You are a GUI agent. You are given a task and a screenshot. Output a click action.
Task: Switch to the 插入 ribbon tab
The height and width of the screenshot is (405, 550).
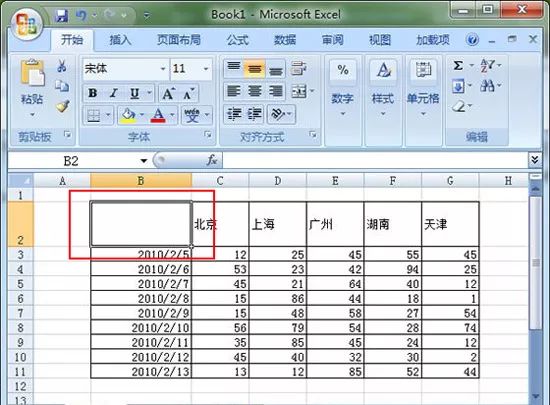pyautogui.click(x=120, y=40)
